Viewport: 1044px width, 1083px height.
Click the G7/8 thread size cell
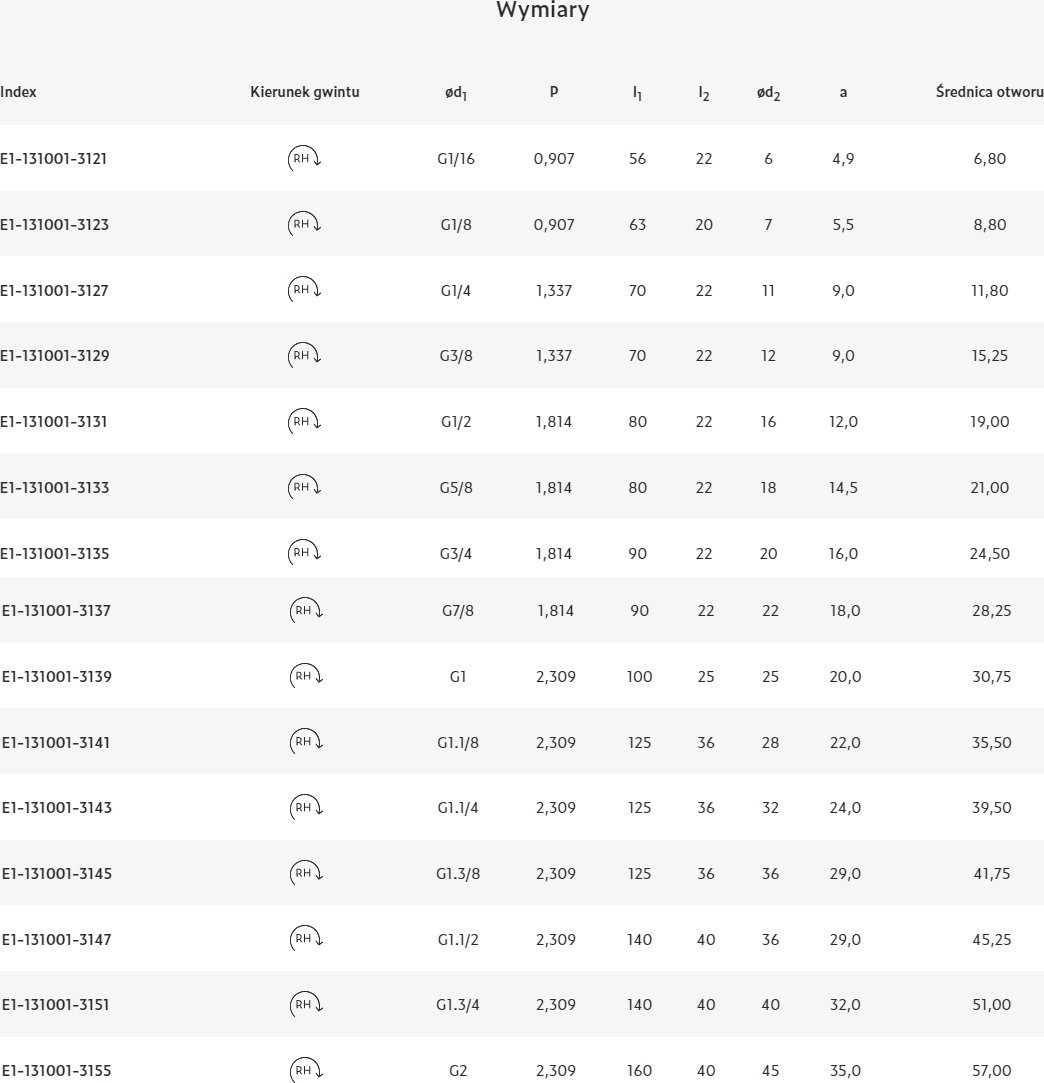pos(458,610)
